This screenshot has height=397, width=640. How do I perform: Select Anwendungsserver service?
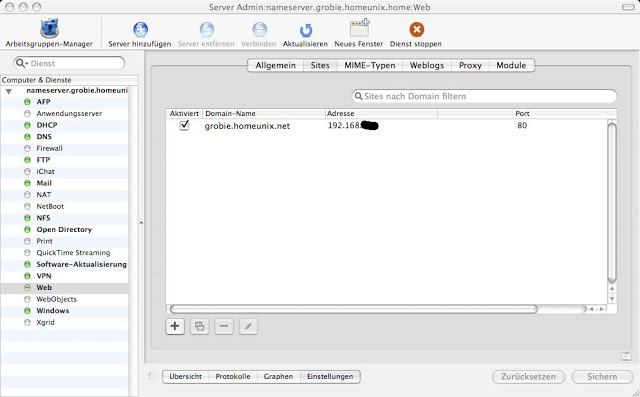point(69,113)
